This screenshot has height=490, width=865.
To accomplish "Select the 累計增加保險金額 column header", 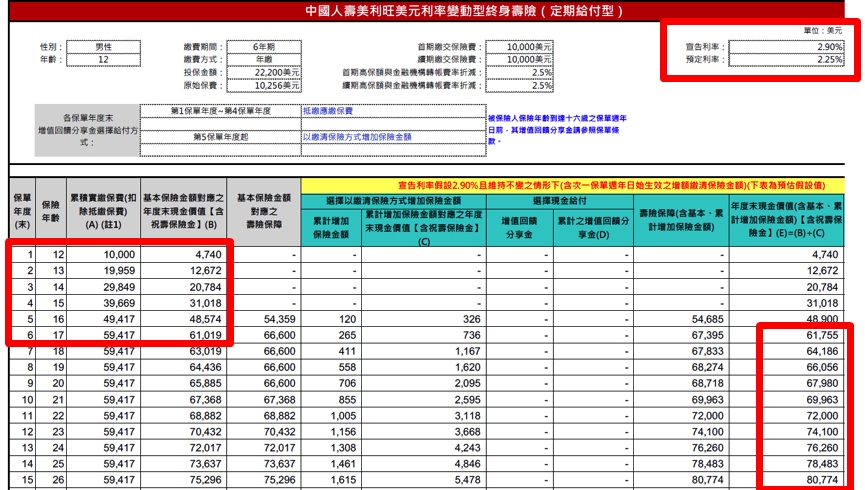I will (331, 227).
